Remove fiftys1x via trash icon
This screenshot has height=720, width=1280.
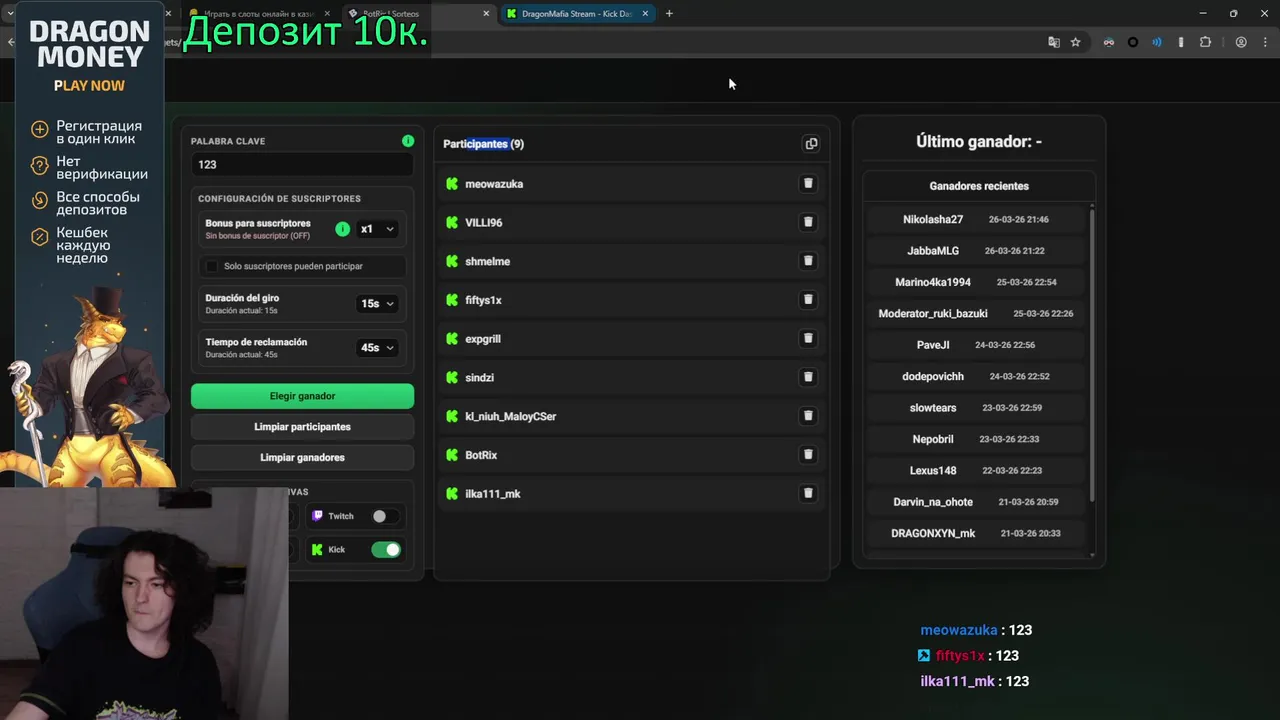pos(808,300)
